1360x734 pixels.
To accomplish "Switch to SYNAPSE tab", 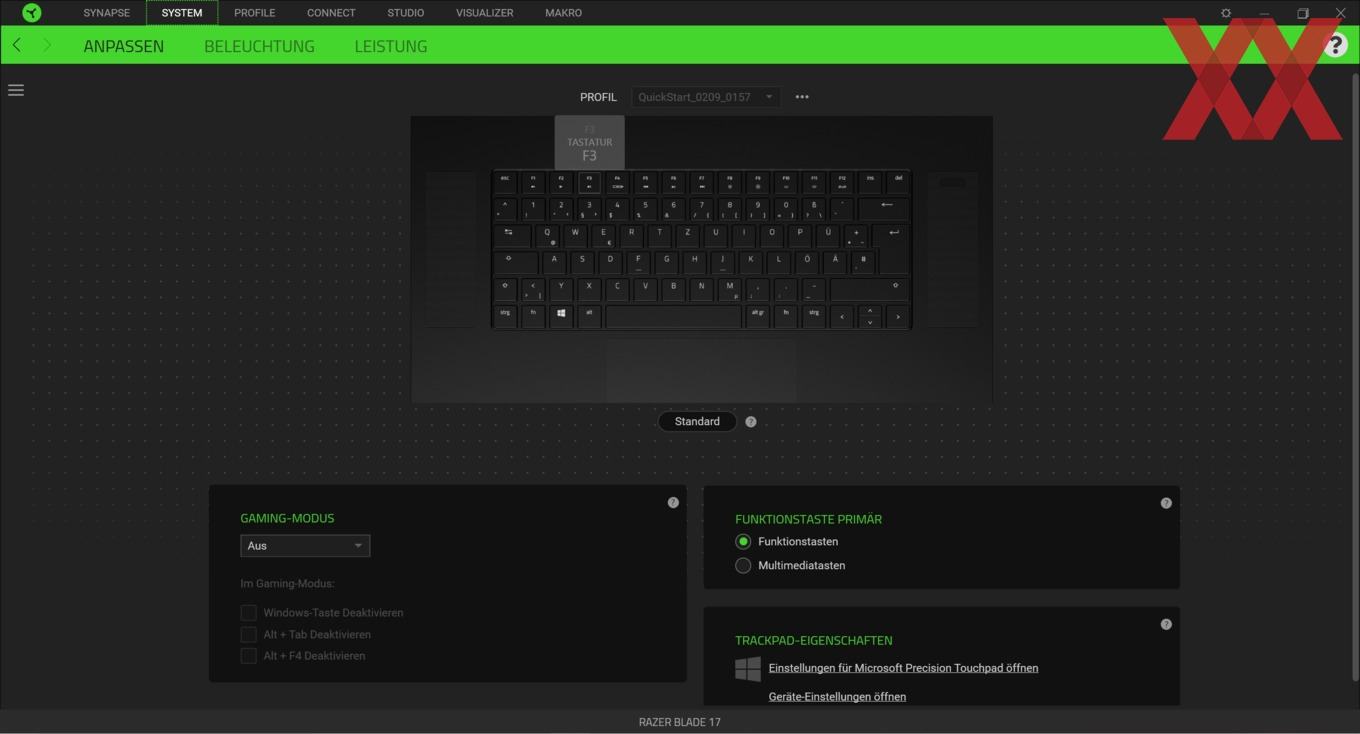I will coord(107,13).
